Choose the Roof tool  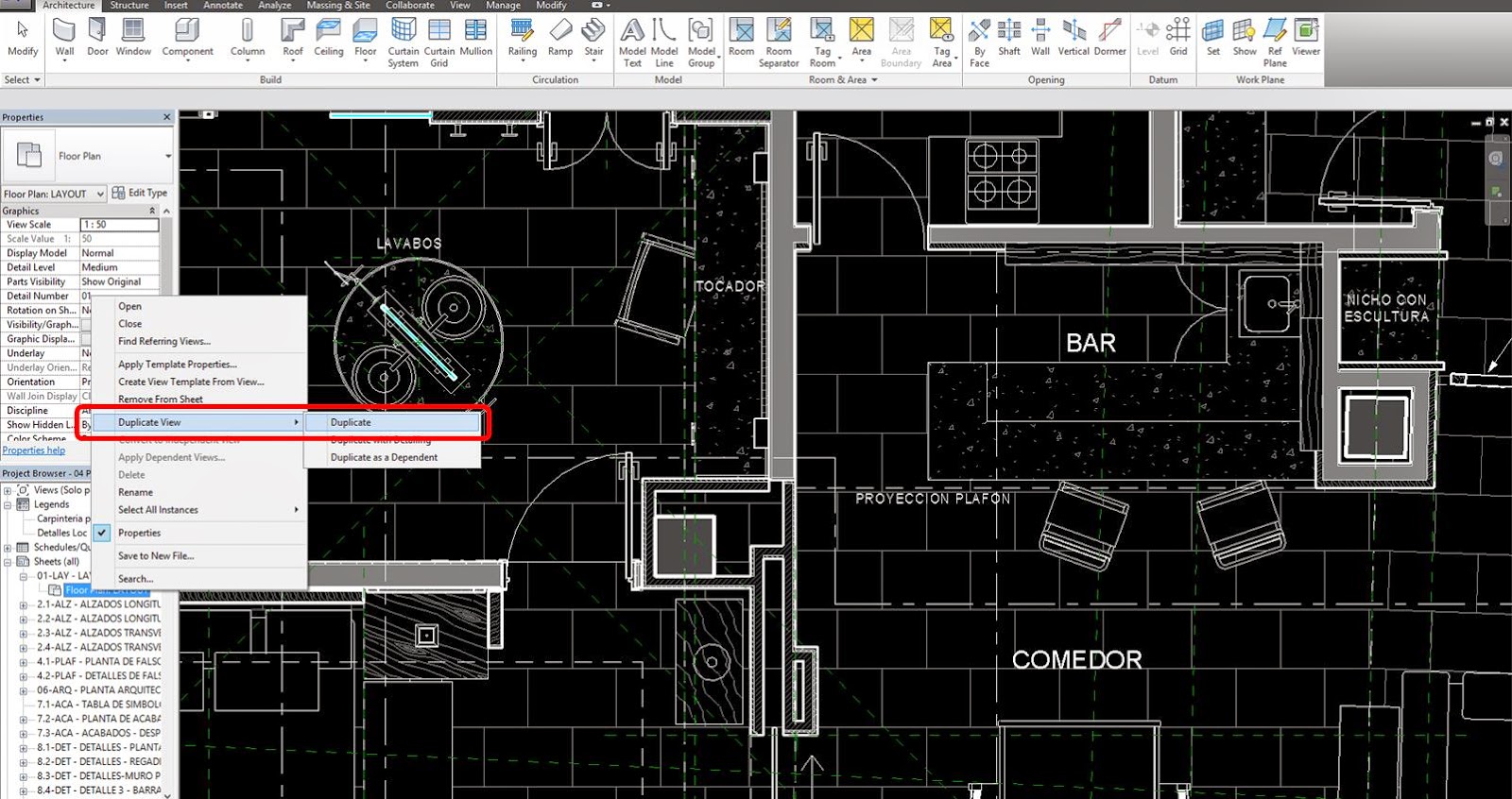293,42
